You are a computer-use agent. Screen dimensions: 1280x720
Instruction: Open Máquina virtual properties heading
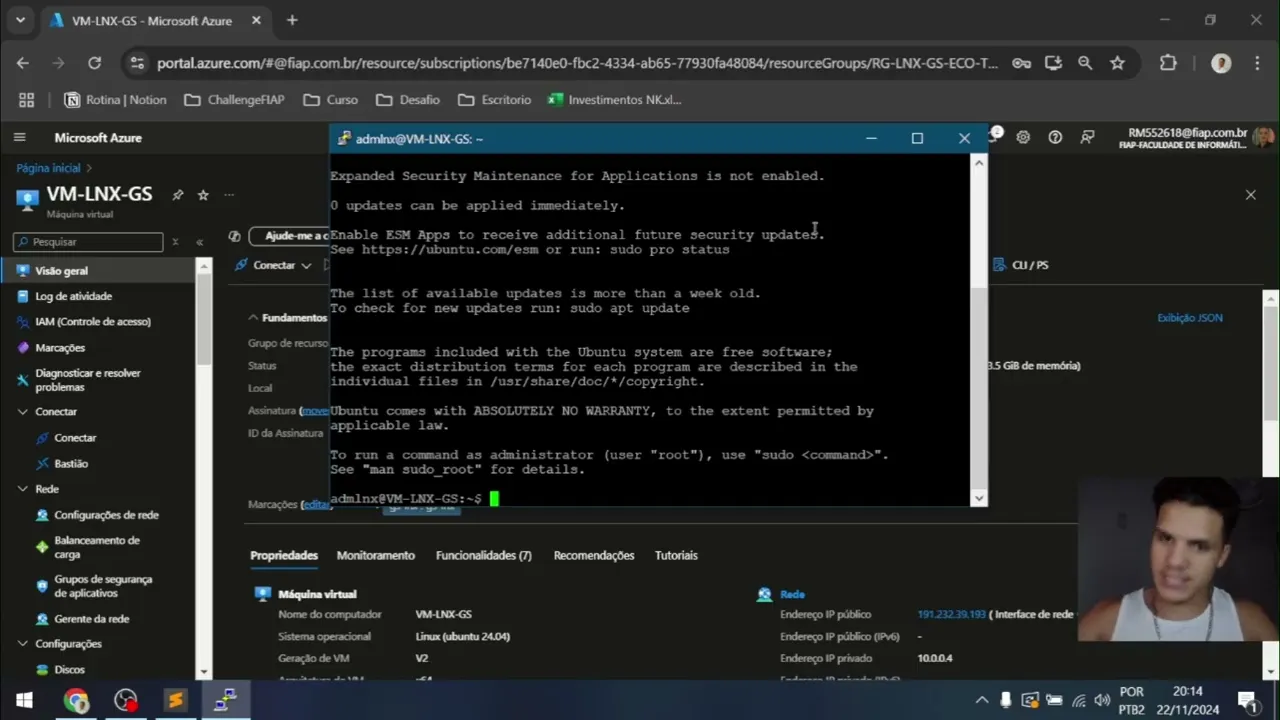317,594
